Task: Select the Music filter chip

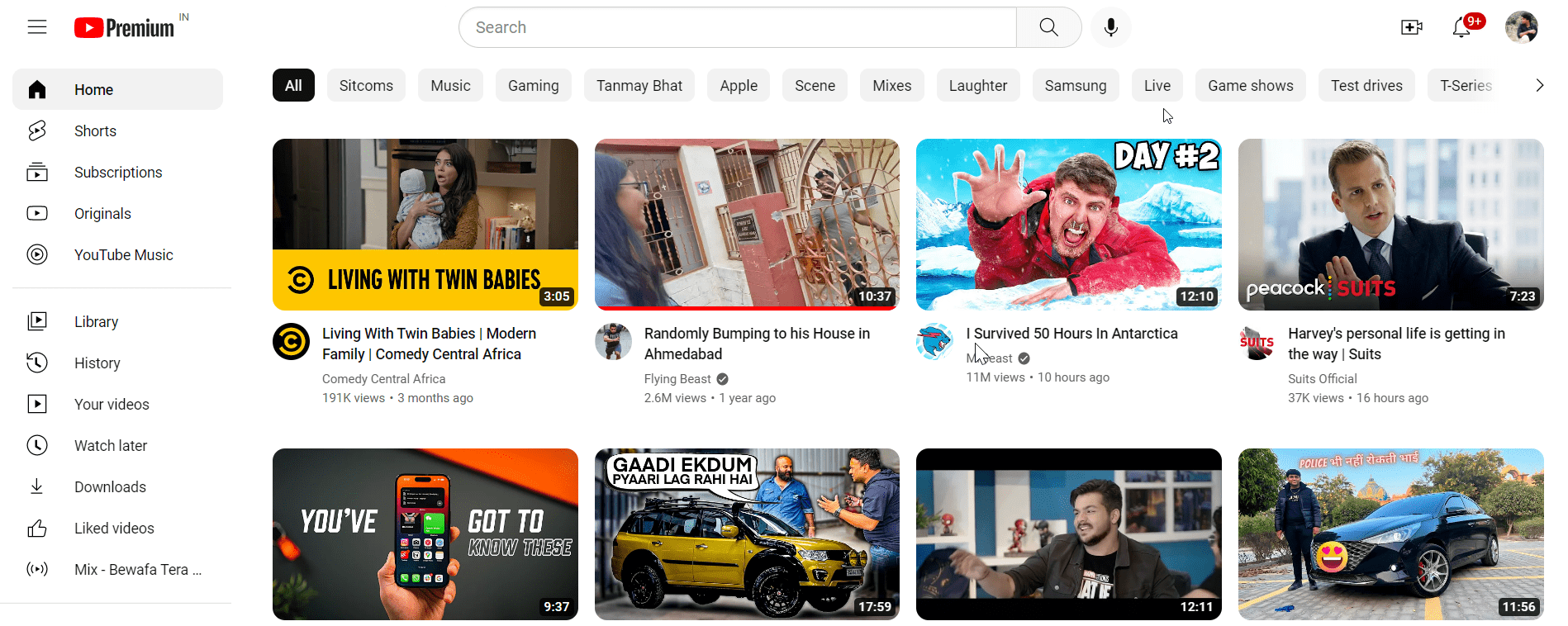Action: tap(450, 85)
